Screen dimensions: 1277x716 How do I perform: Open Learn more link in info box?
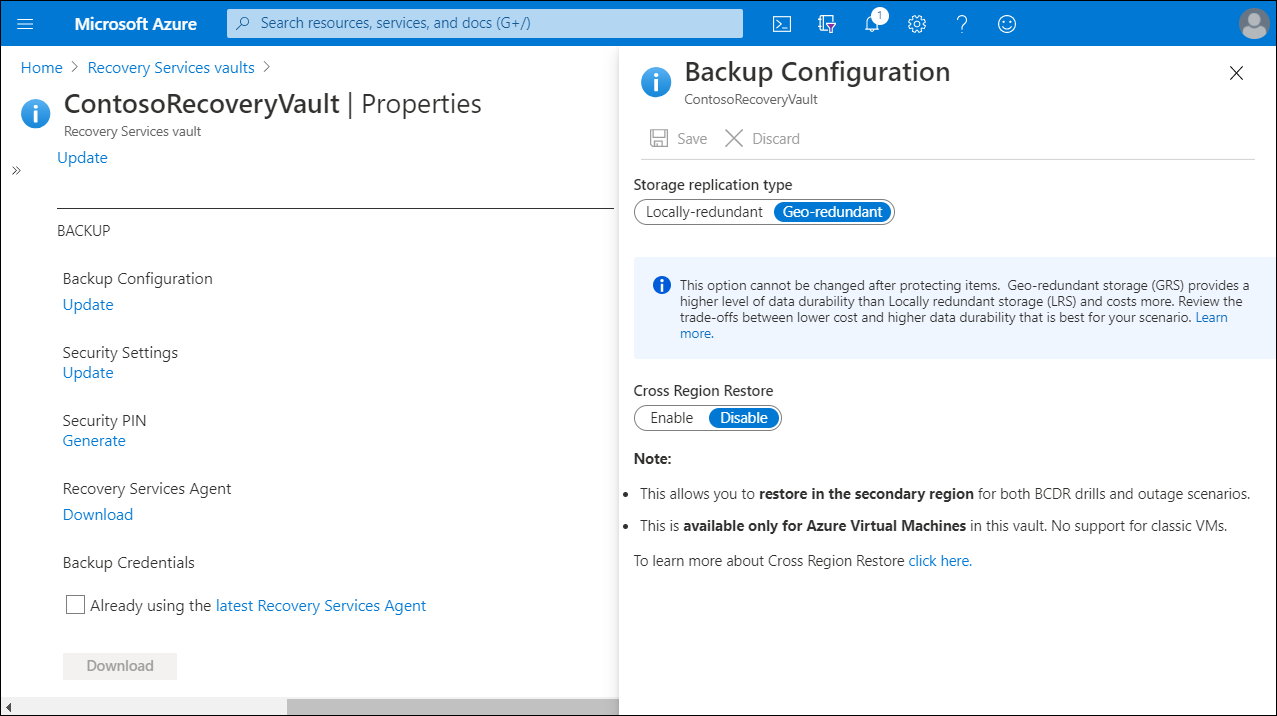point(1211,317)
